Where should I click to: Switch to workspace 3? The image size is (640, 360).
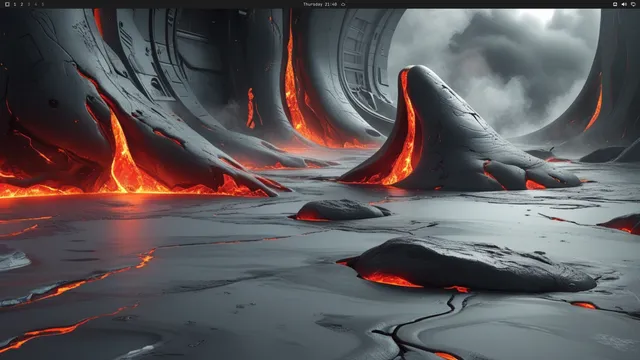(x=29, y=4)
